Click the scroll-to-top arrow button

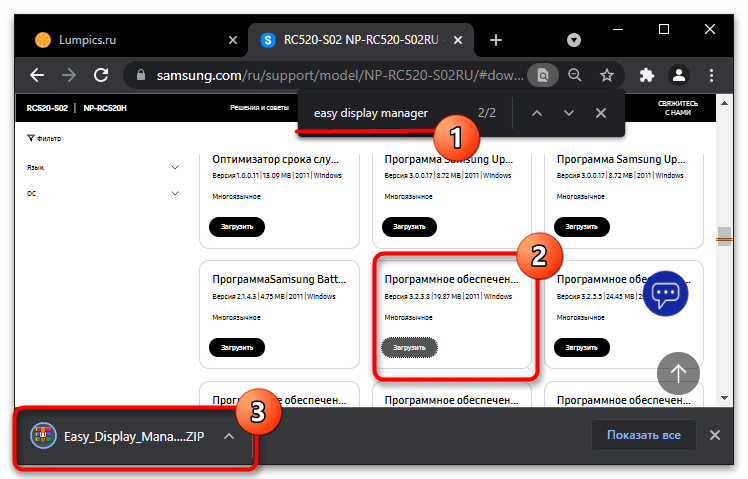coord(678,374)
